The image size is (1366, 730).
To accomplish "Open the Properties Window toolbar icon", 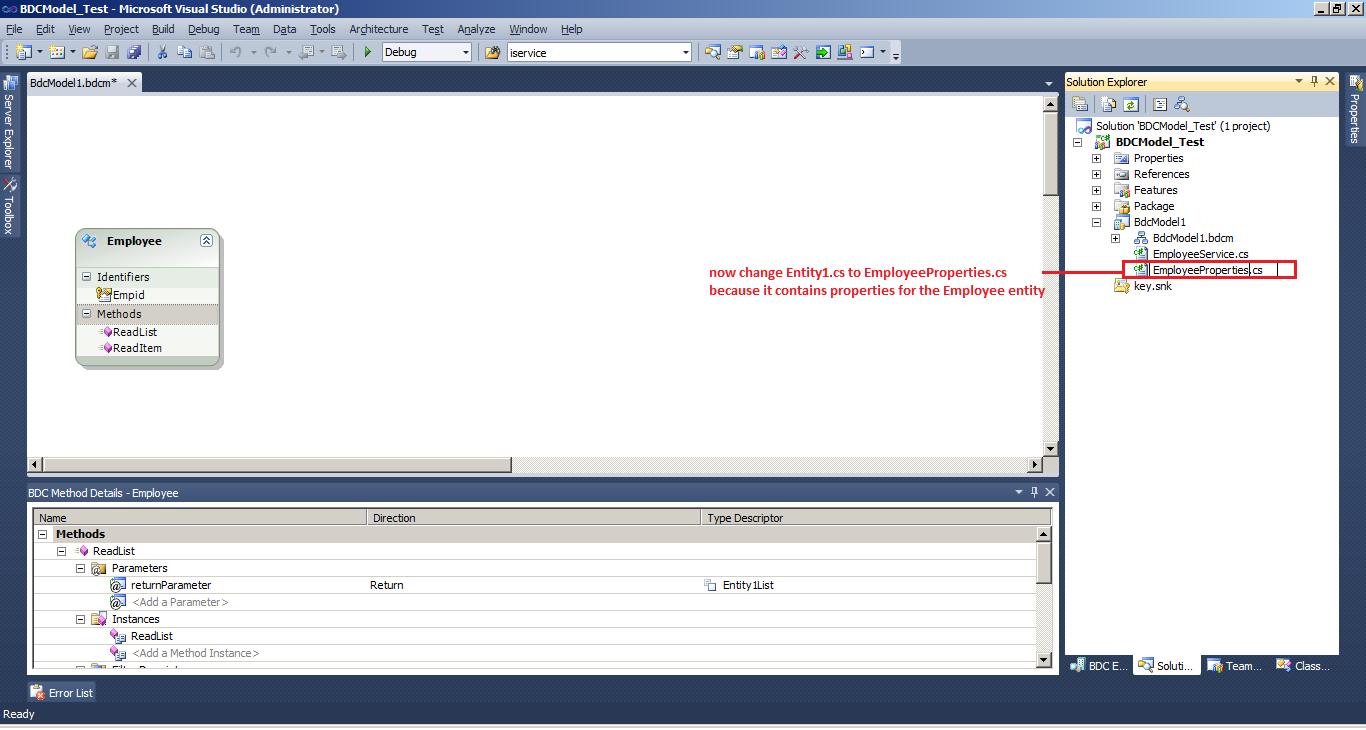I will click(735, 52).
